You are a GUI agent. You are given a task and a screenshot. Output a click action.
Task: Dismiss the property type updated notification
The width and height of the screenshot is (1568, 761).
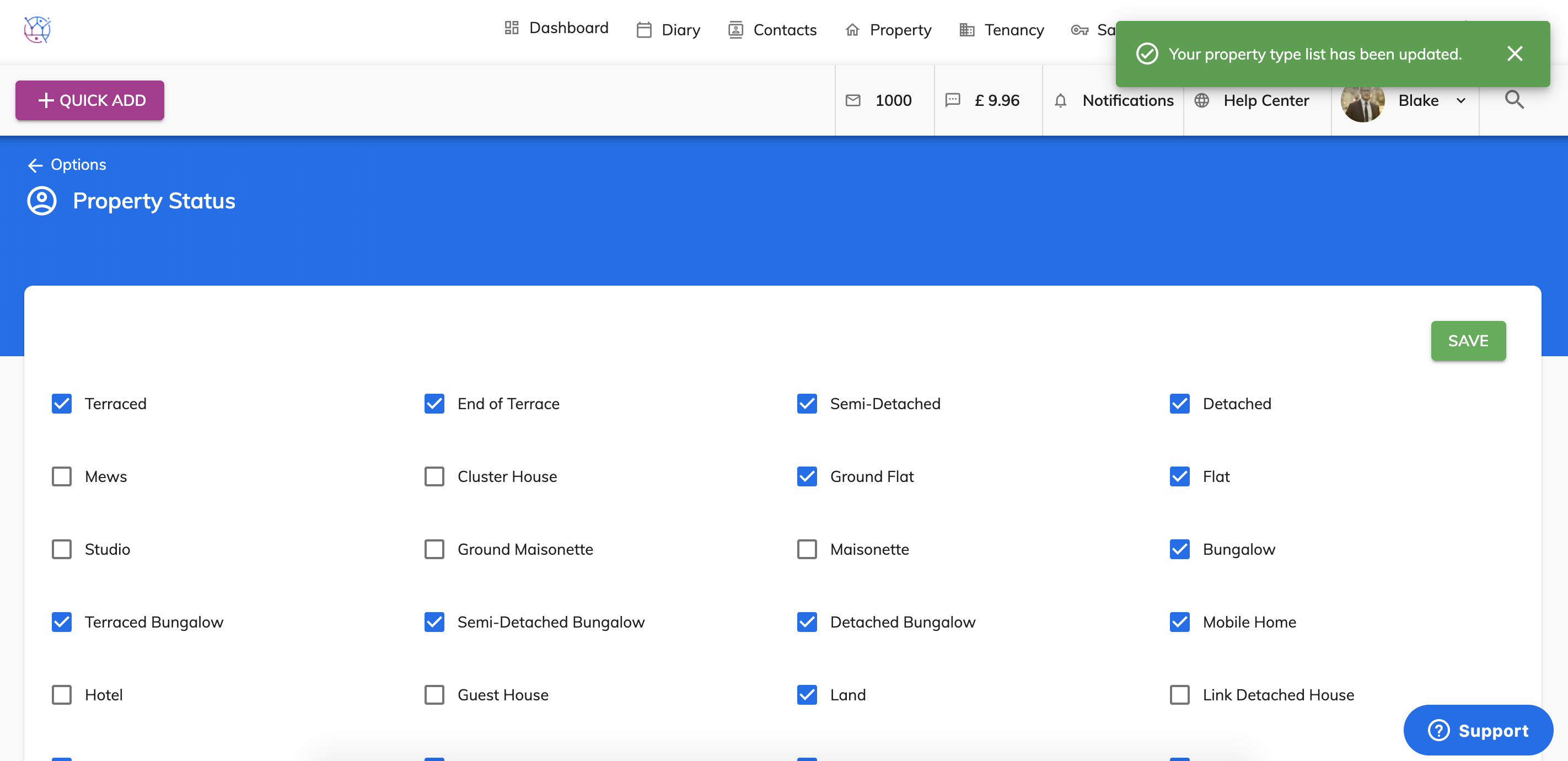click(1515, 53)
